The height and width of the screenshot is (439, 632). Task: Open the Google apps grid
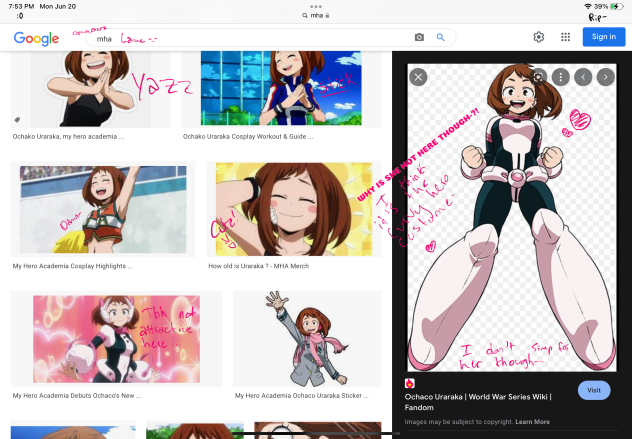pos(565,37)
